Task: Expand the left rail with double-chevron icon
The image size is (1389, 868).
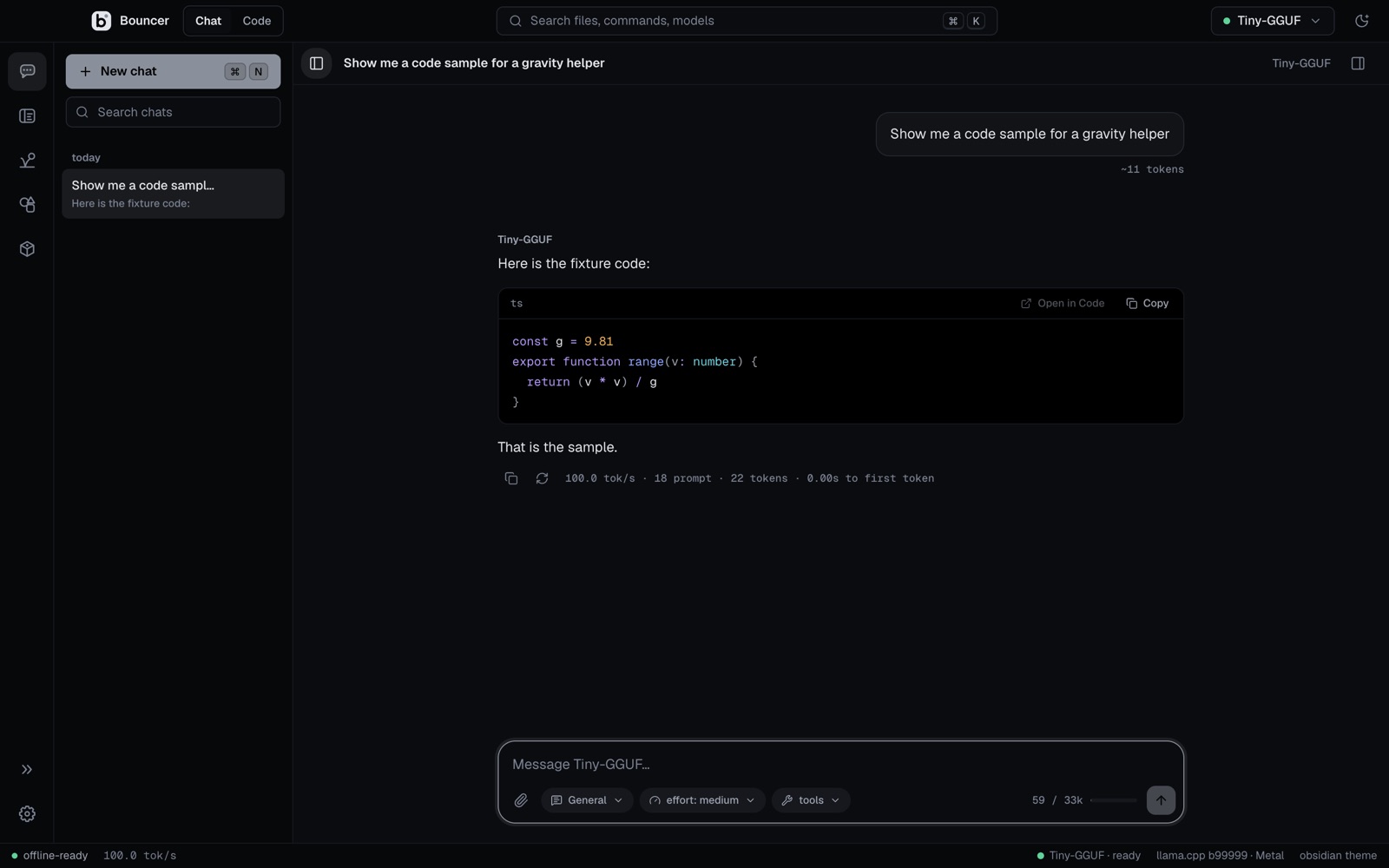Action: tap(27, 770)
